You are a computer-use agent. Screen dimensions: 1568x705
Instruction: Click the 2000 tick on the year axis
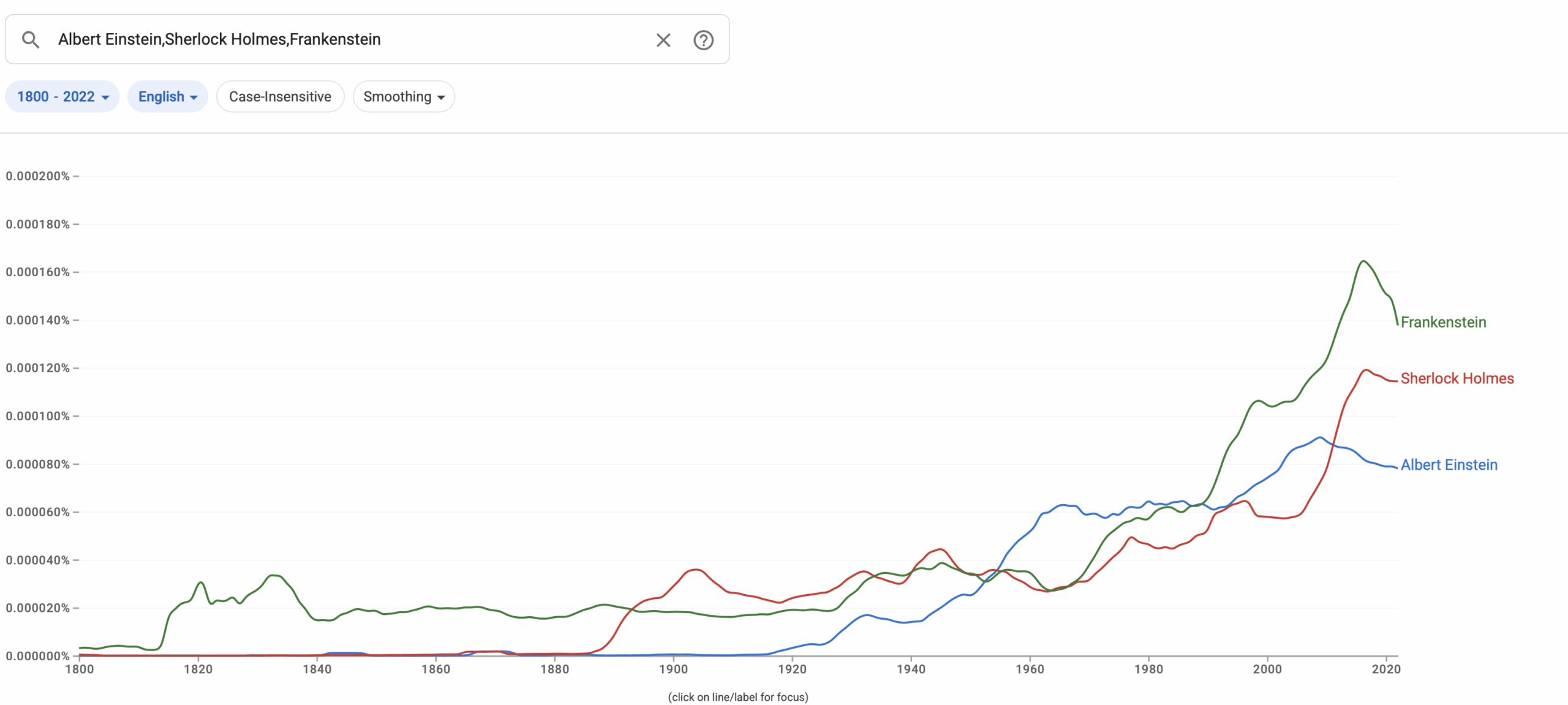click(1267, 669)
